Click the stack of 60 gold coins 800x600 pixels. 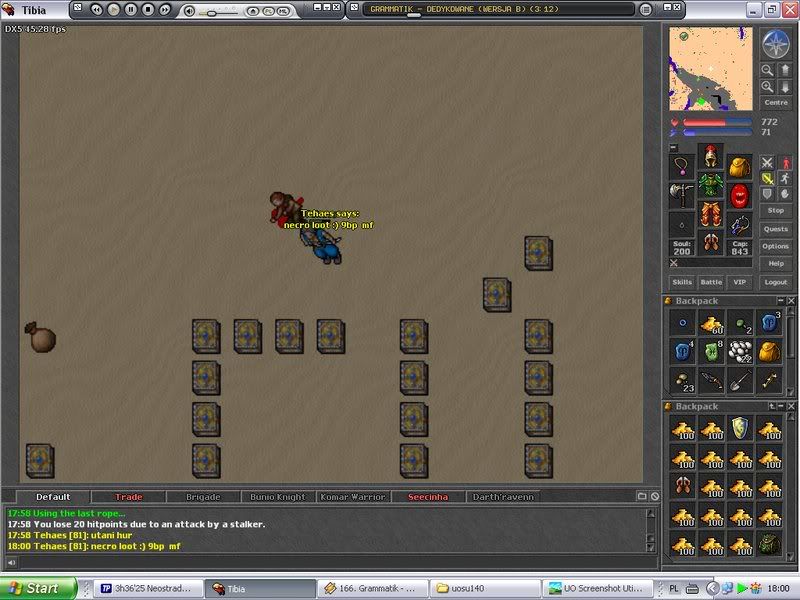[711, 323]
